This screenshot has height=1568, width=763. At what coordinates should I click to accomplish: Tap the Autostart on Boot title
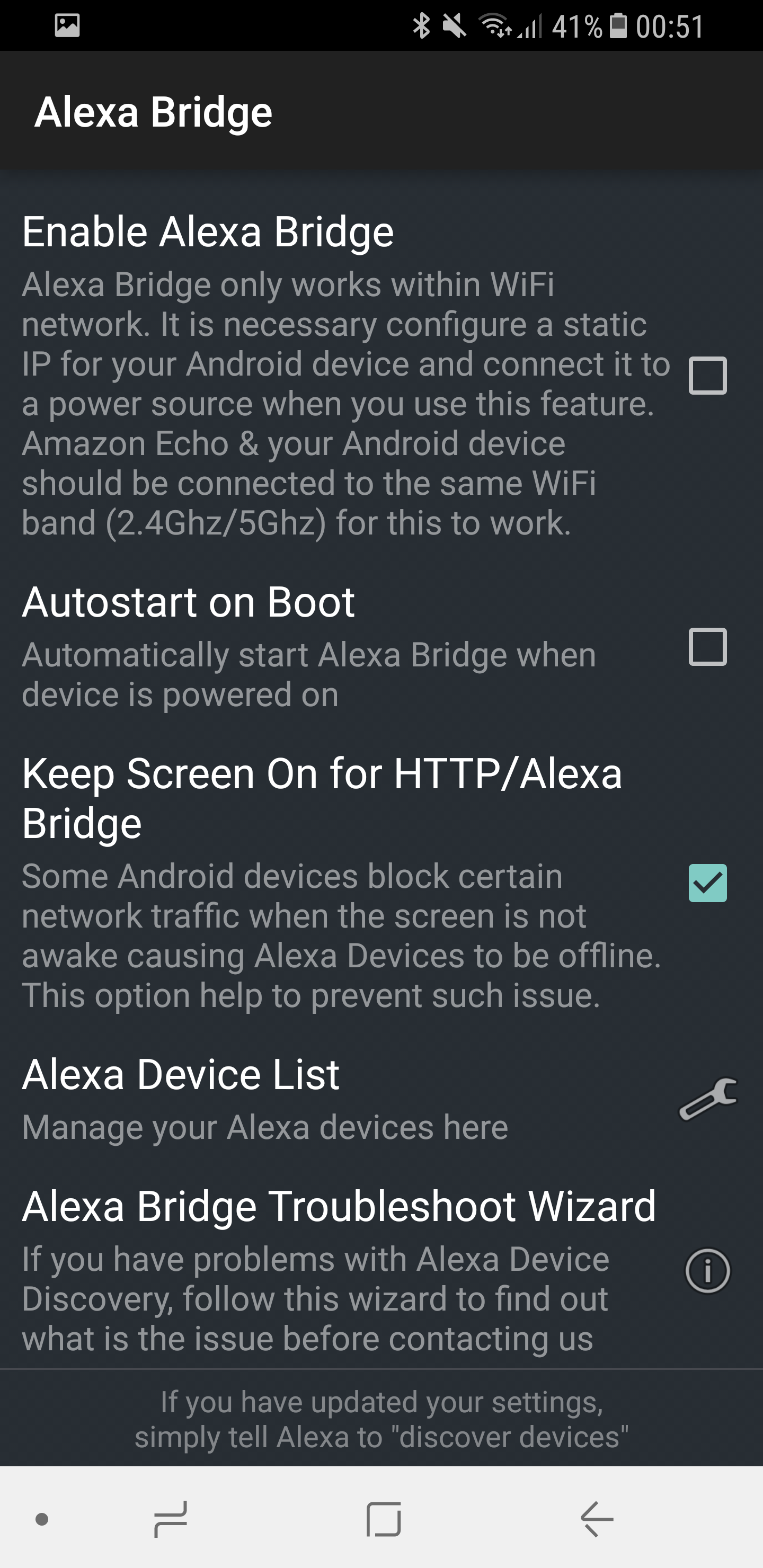coord(188,603)
